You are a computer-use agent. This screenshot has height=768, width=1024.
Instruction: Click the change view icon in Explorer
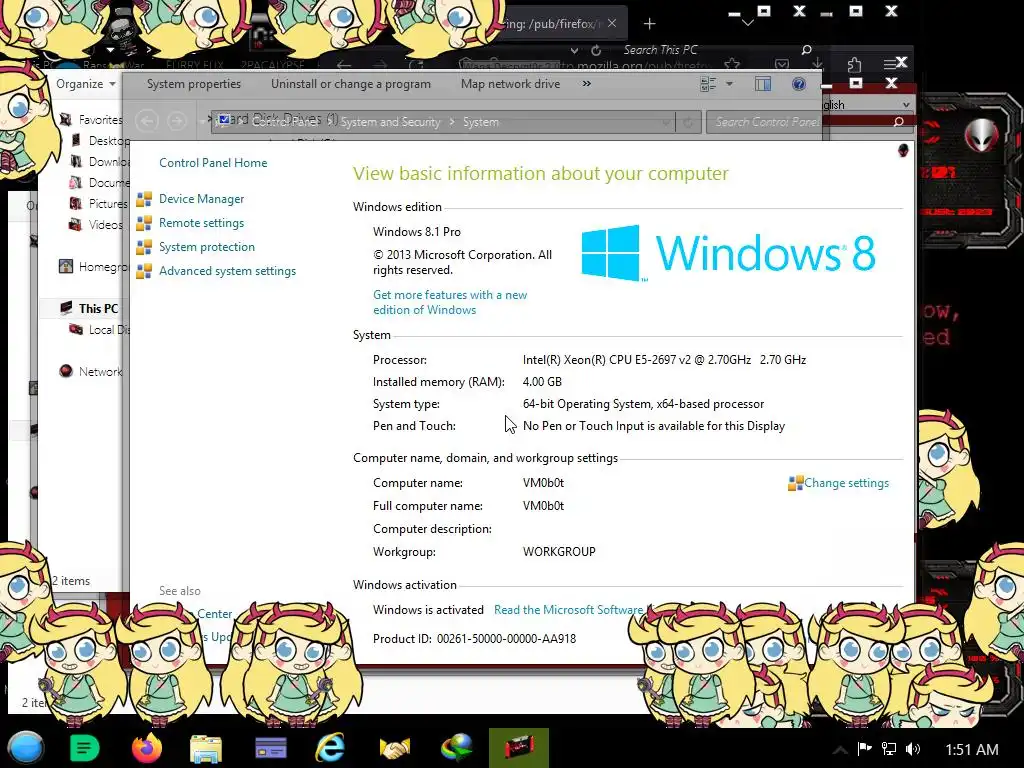pyautogui.click(x=708, y=84)
